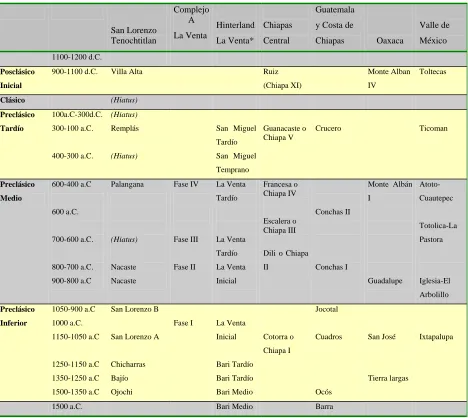Click the 'Ixtapalupa' cell
468x418 pixels.
(x=436, y=337)
